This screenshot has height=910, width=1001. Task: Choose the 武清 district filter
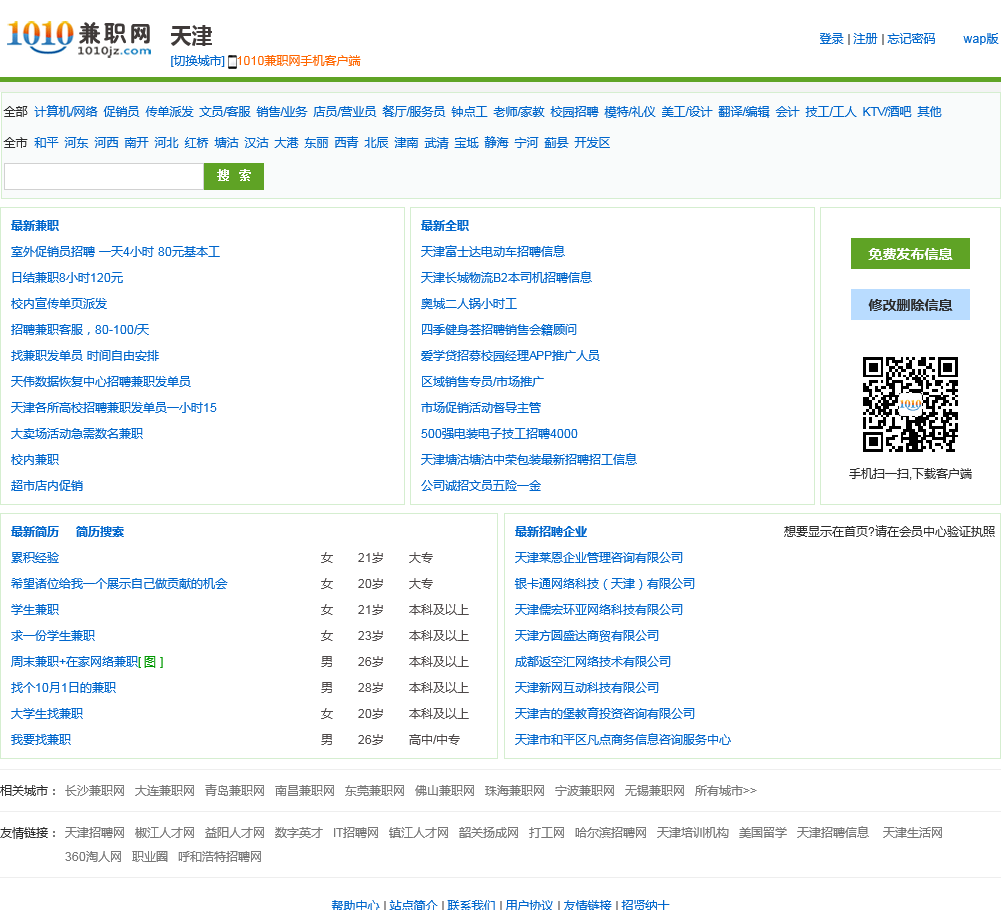pyautogui.click(x=437, y=143)
